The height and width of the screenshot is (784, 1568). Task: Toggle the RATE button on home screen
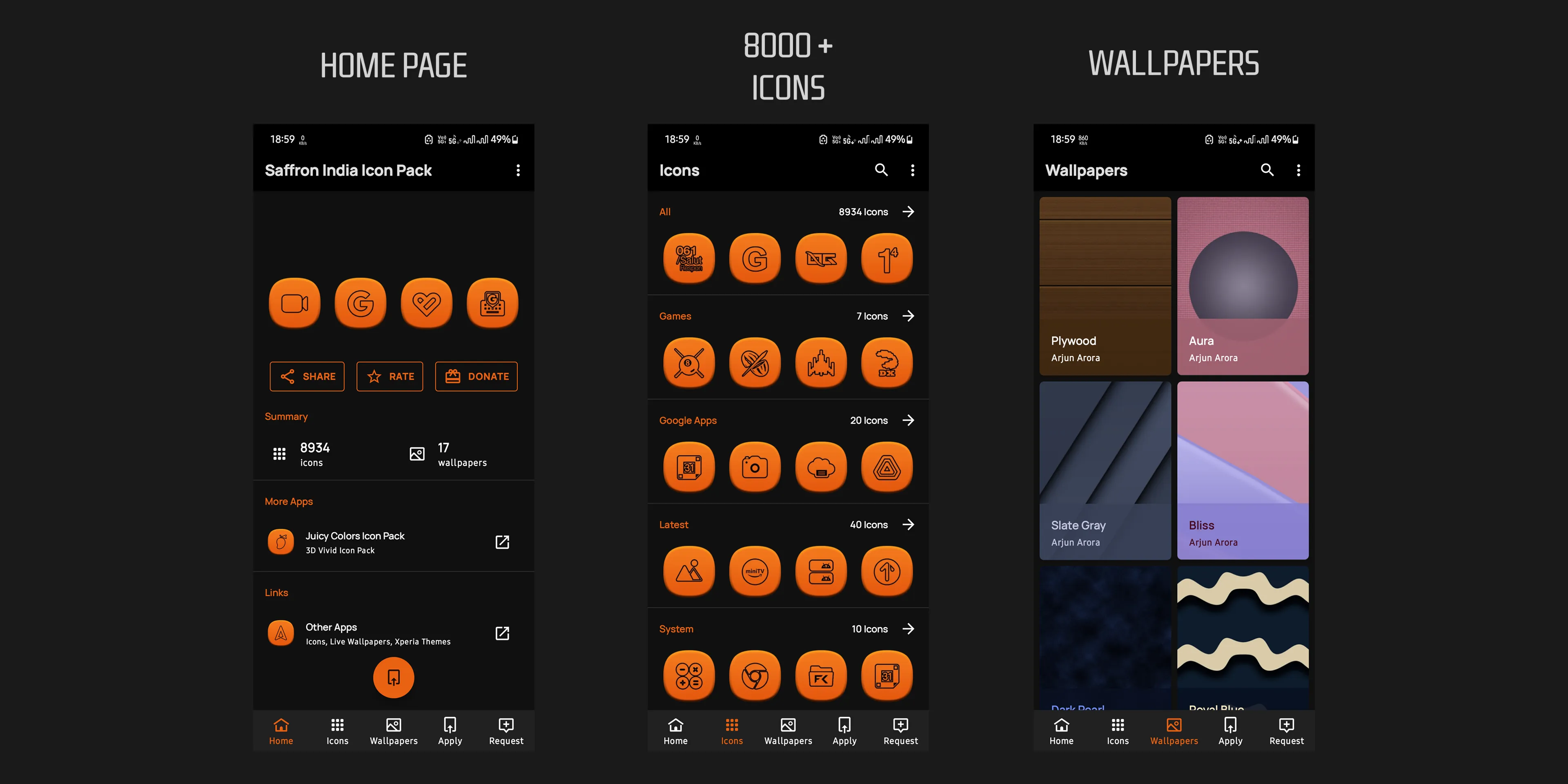click(393, 376)
